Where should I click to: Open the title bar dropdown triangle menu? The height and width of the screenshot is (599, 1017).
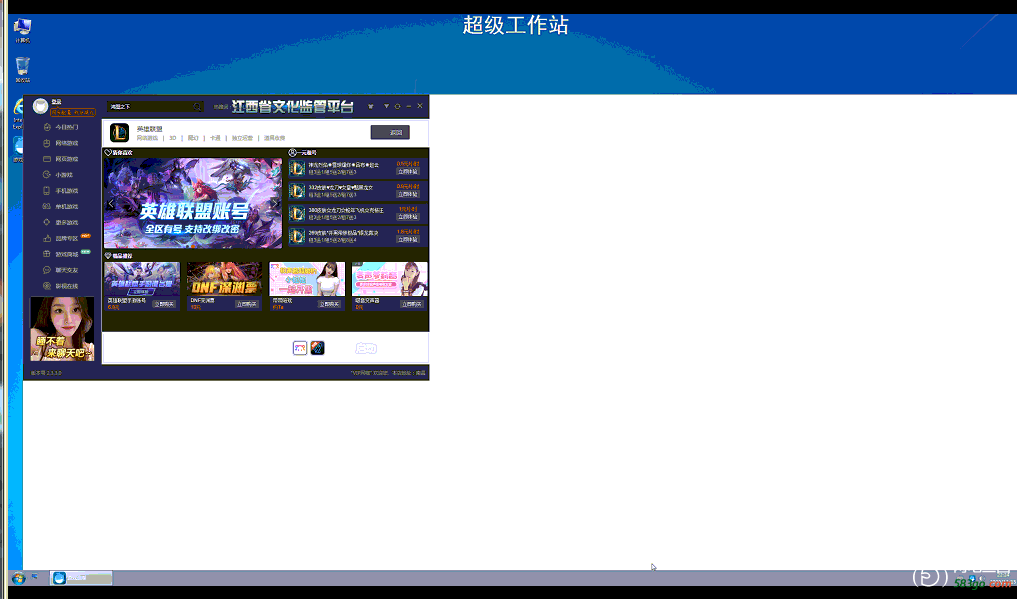[x=386, y=106]
